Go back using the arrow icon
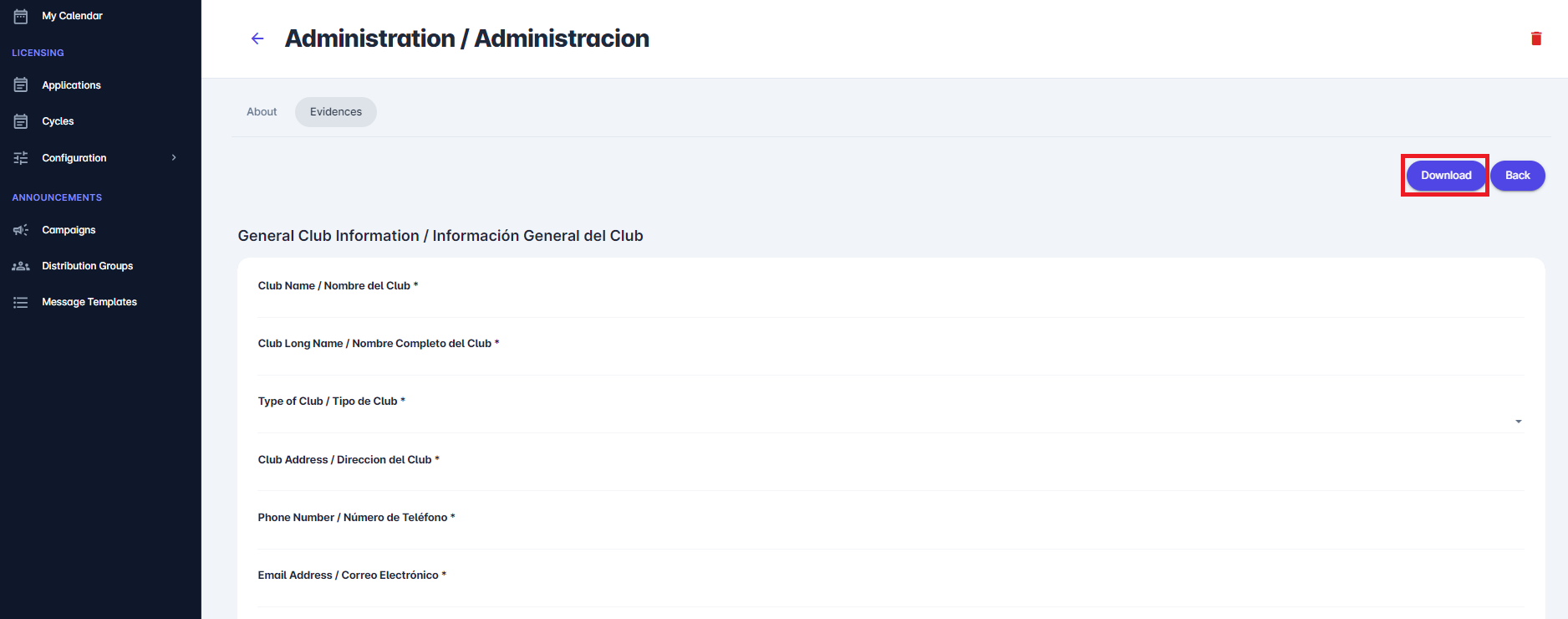 [257, 38]
